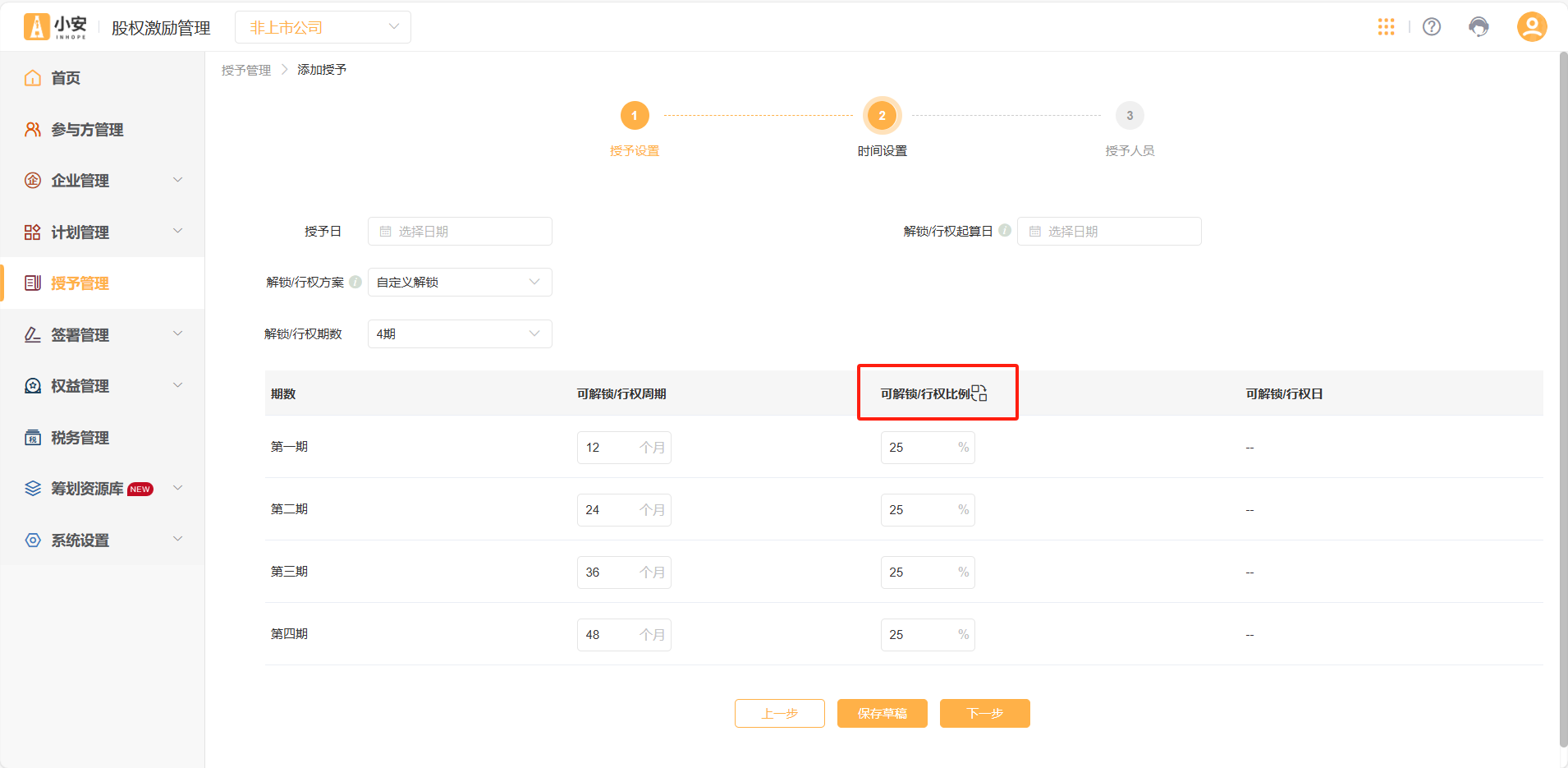Image resolution: width=1568 pixels, height=768 pixels.
Task: Follow the 授予管理 breadcrumb link
Action: pyautogui.click(x=246, y=70)
